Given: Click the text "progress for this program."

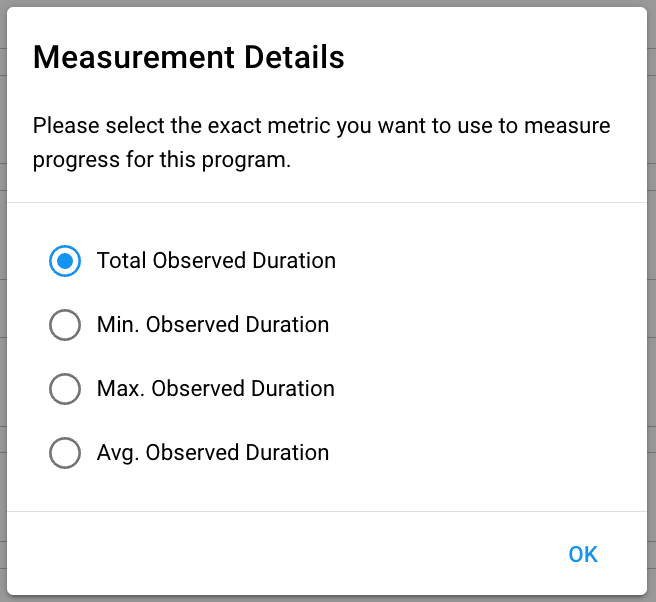Looking at the screenshot, I should 162,160.
